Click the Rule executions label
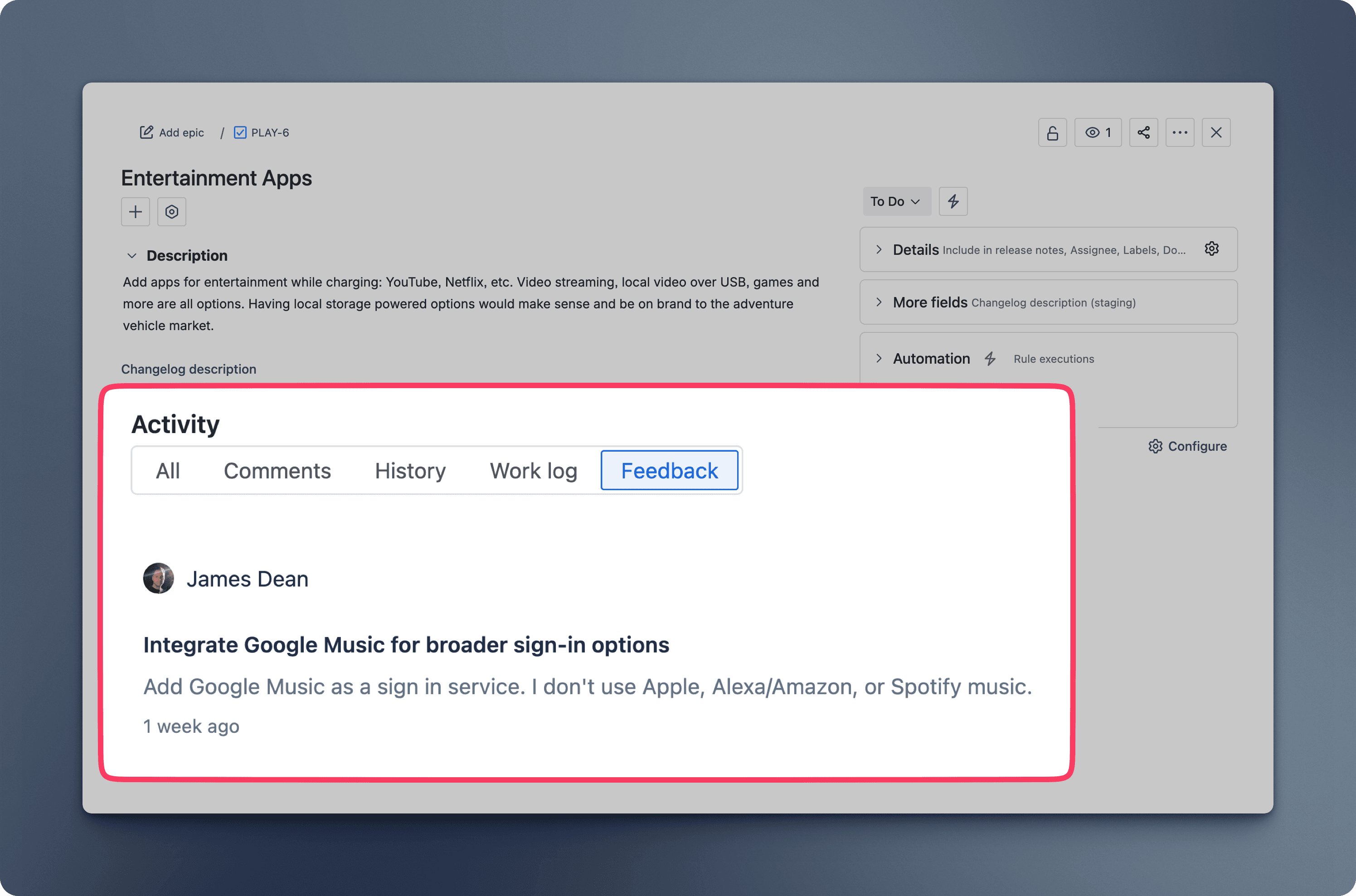 point(1054,359)
